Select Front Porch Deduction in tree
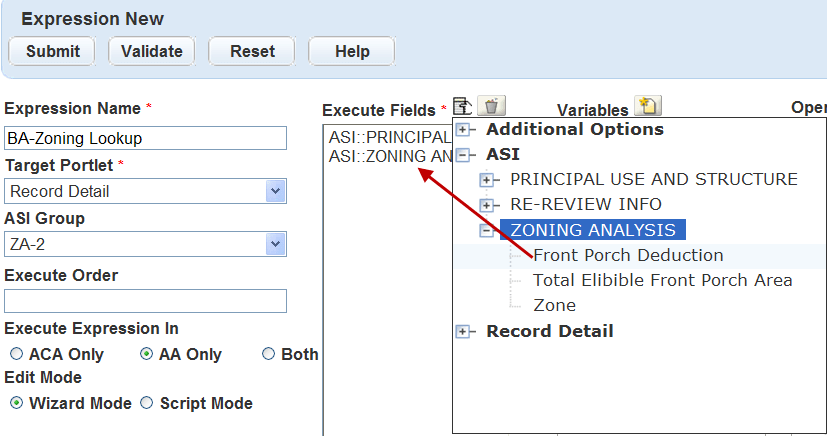The height and width of the screenshot is (436, 827). coord(628,255)
